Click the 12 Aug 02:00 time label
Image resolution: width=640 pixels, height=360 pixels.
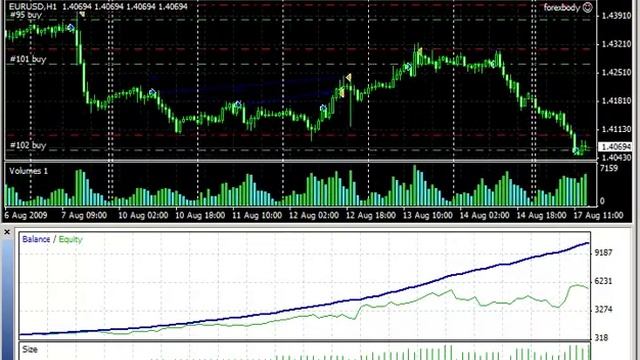click(313, 215)
